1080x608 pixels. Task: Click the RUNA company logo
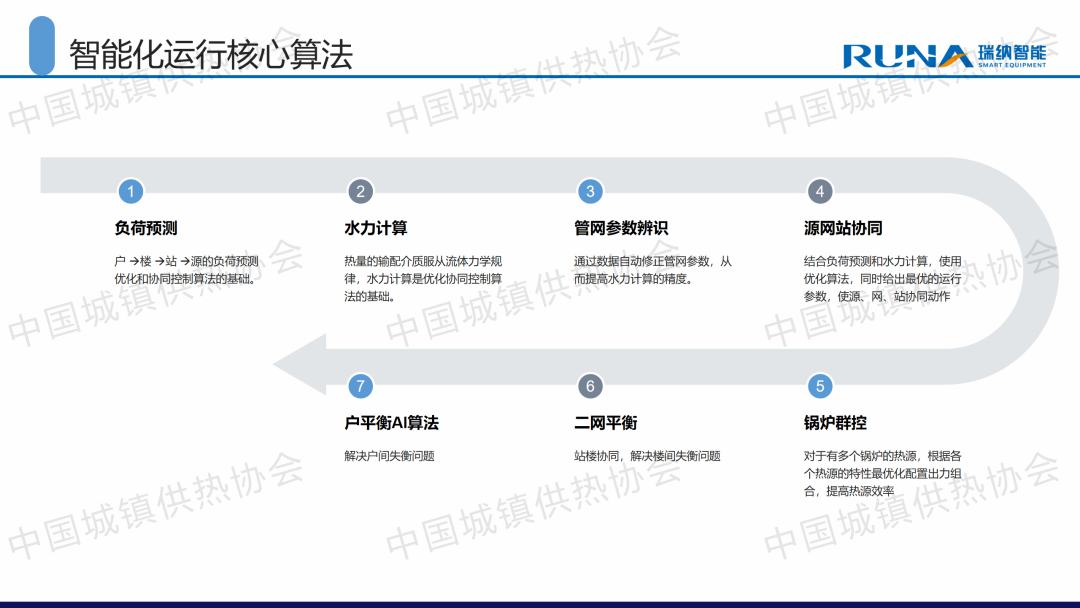(x=944, y=55)
